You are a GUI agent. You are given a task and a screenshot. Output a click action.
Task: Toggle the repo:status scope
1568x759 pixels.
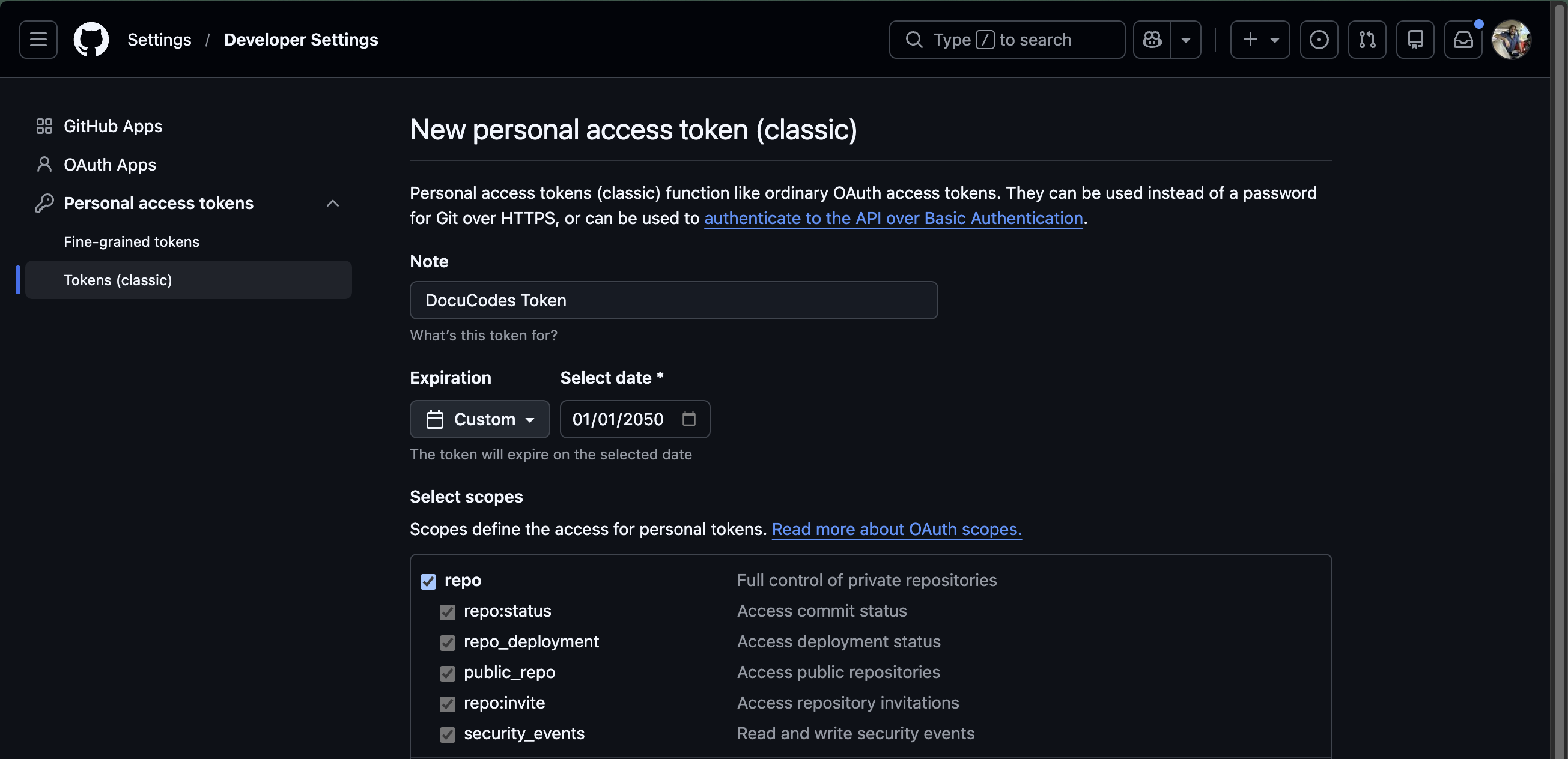point(448,612)
